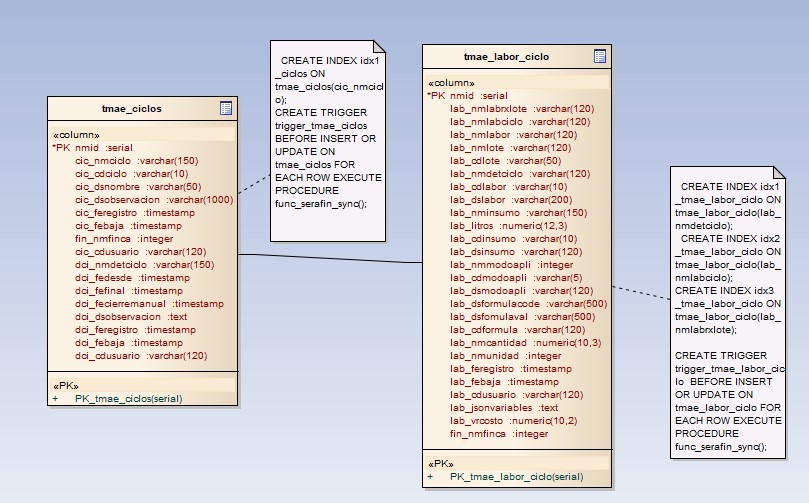Select the PK_tmae_labor_ciclo(serial) constraint
The height and width of the screenshot is (503, 809).
[x=516, y=476]
